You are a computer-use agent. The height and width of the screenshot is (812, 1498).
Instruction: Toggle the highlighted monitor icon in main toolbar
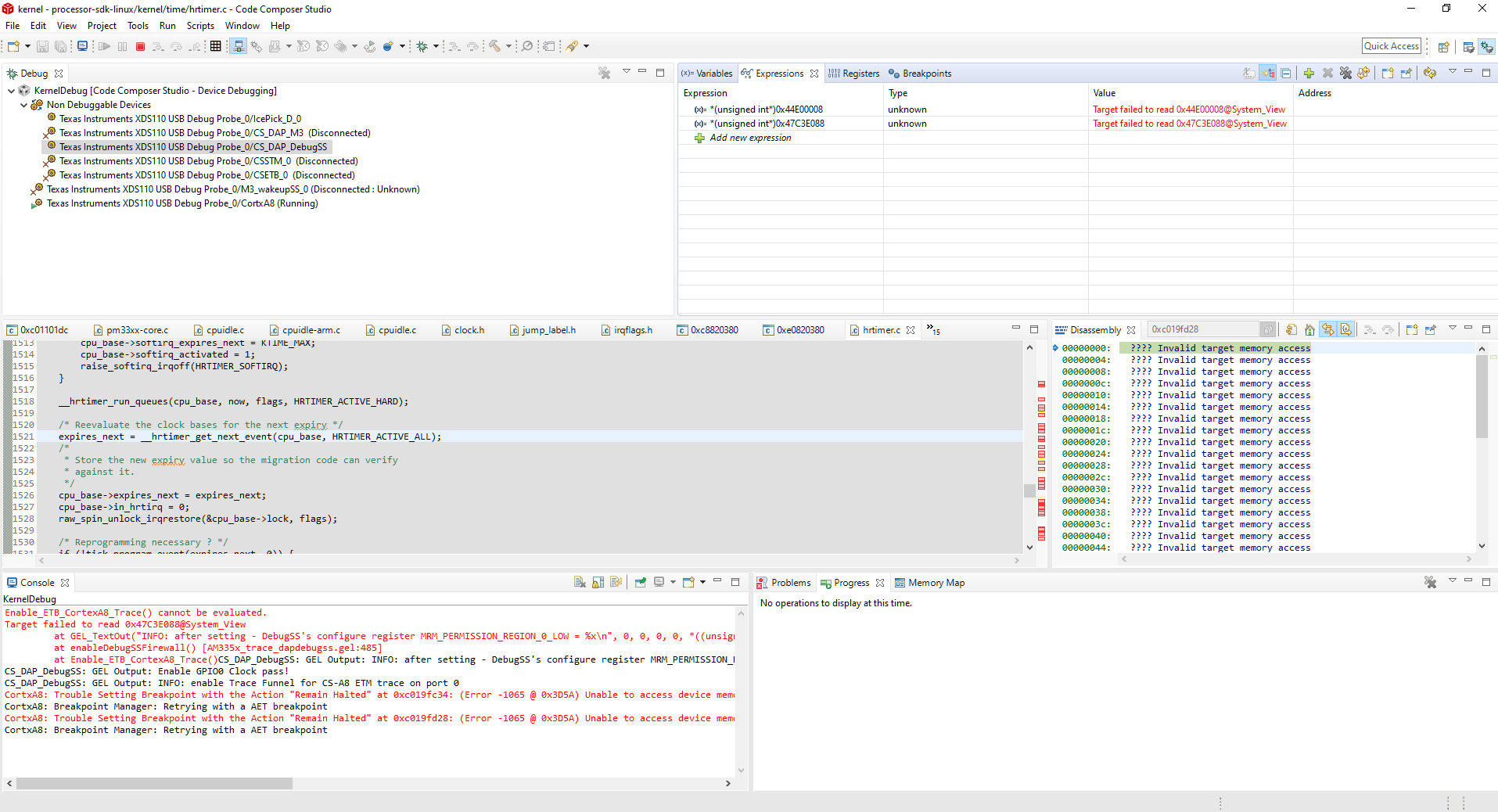[x=239, y=46]
